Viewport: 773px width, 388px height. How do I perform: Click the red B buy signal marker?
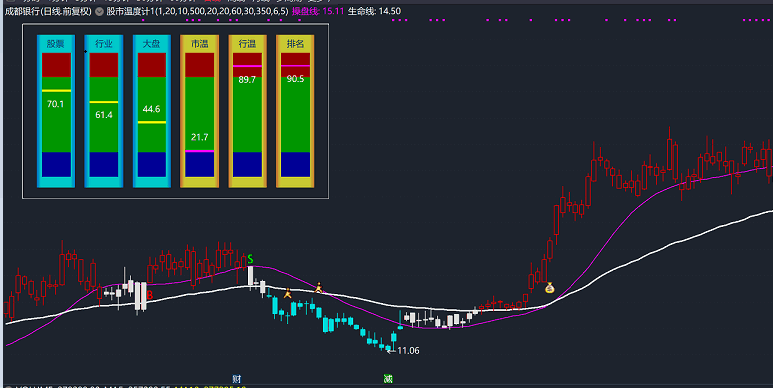149,295
